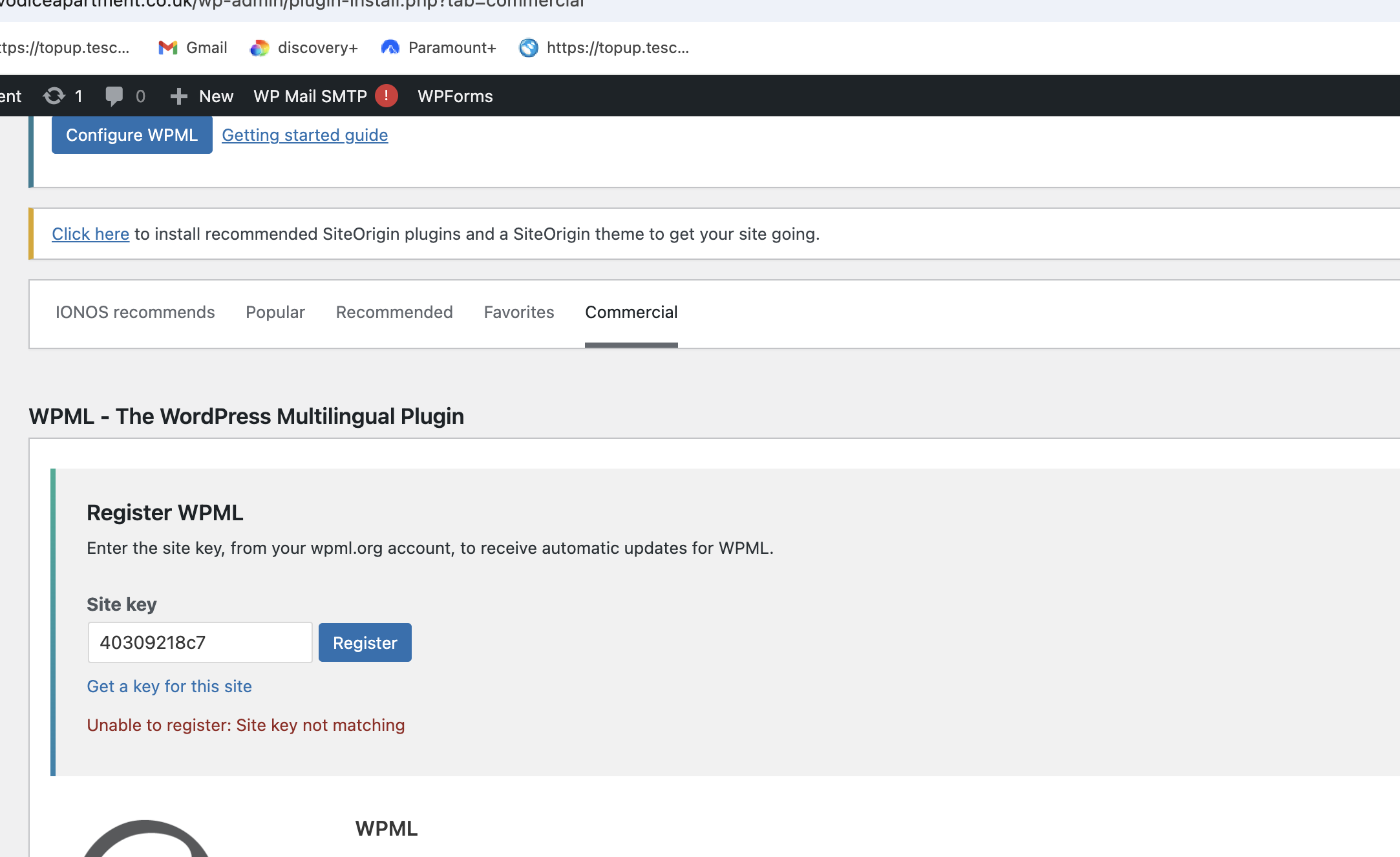This screenshot has width=1400, height=857.
Task: Open WPForms admin bar menu
Action: pos(455,96)
